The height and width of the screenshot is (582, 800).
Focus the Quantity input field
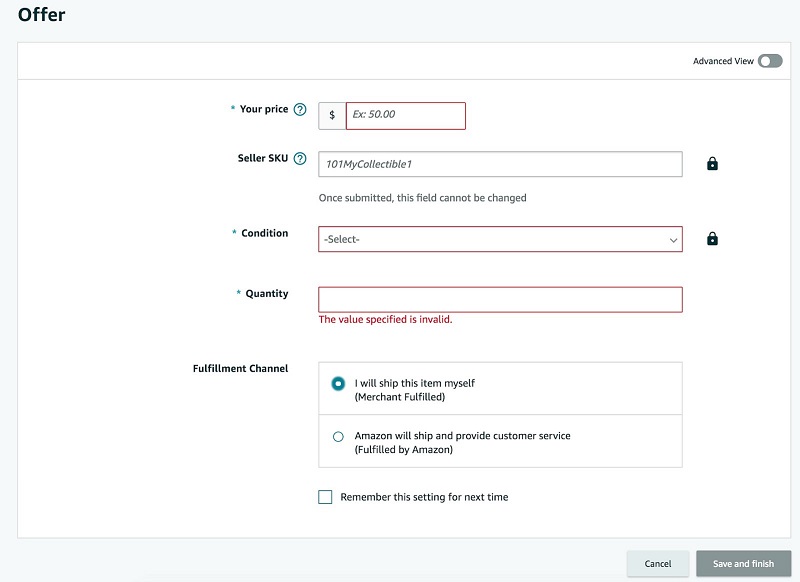500,299
